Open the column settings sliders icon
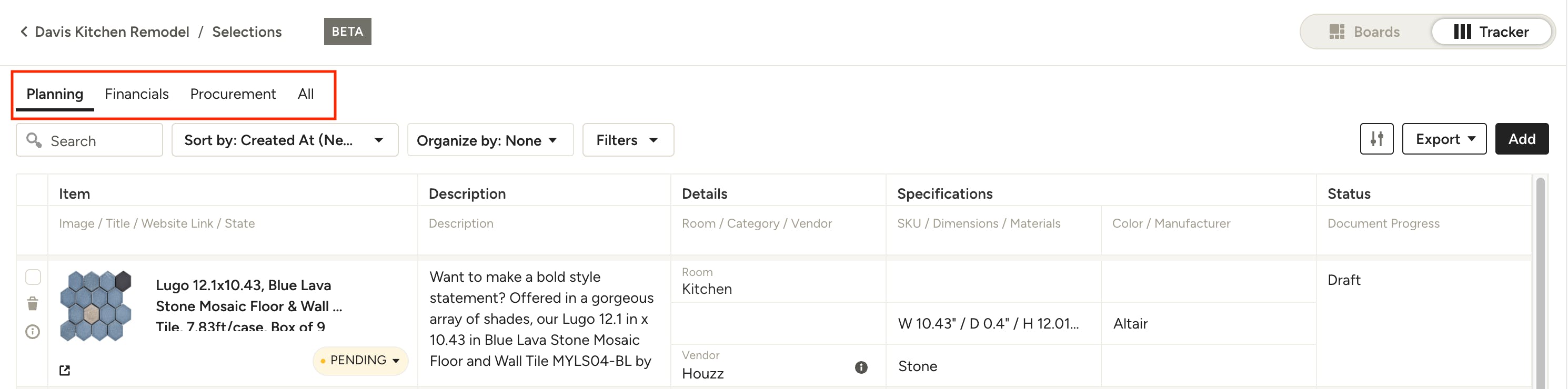 [x=1376, y=139]
